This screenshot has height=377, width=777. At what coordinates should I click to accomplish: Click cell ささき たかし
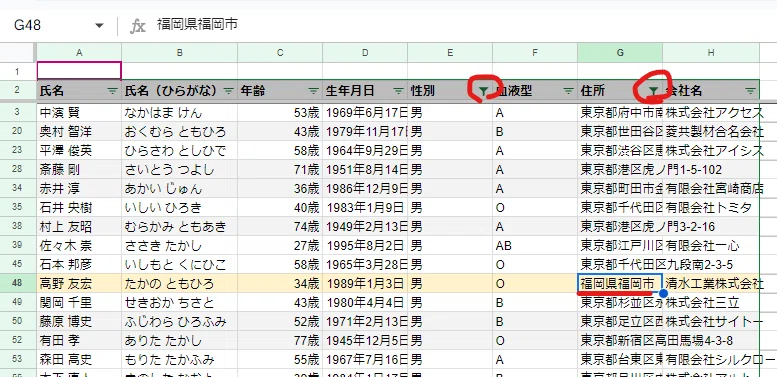point(179,246)
